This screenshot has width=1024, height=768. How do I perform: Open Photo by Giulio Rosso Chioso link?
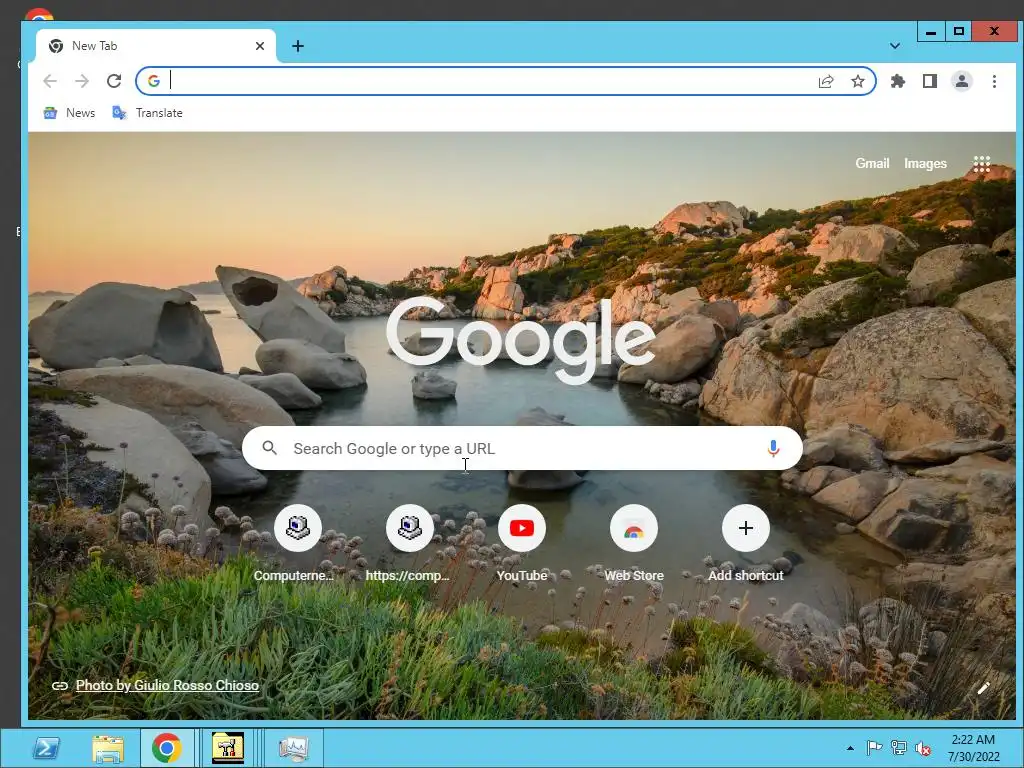pos(167,685)
